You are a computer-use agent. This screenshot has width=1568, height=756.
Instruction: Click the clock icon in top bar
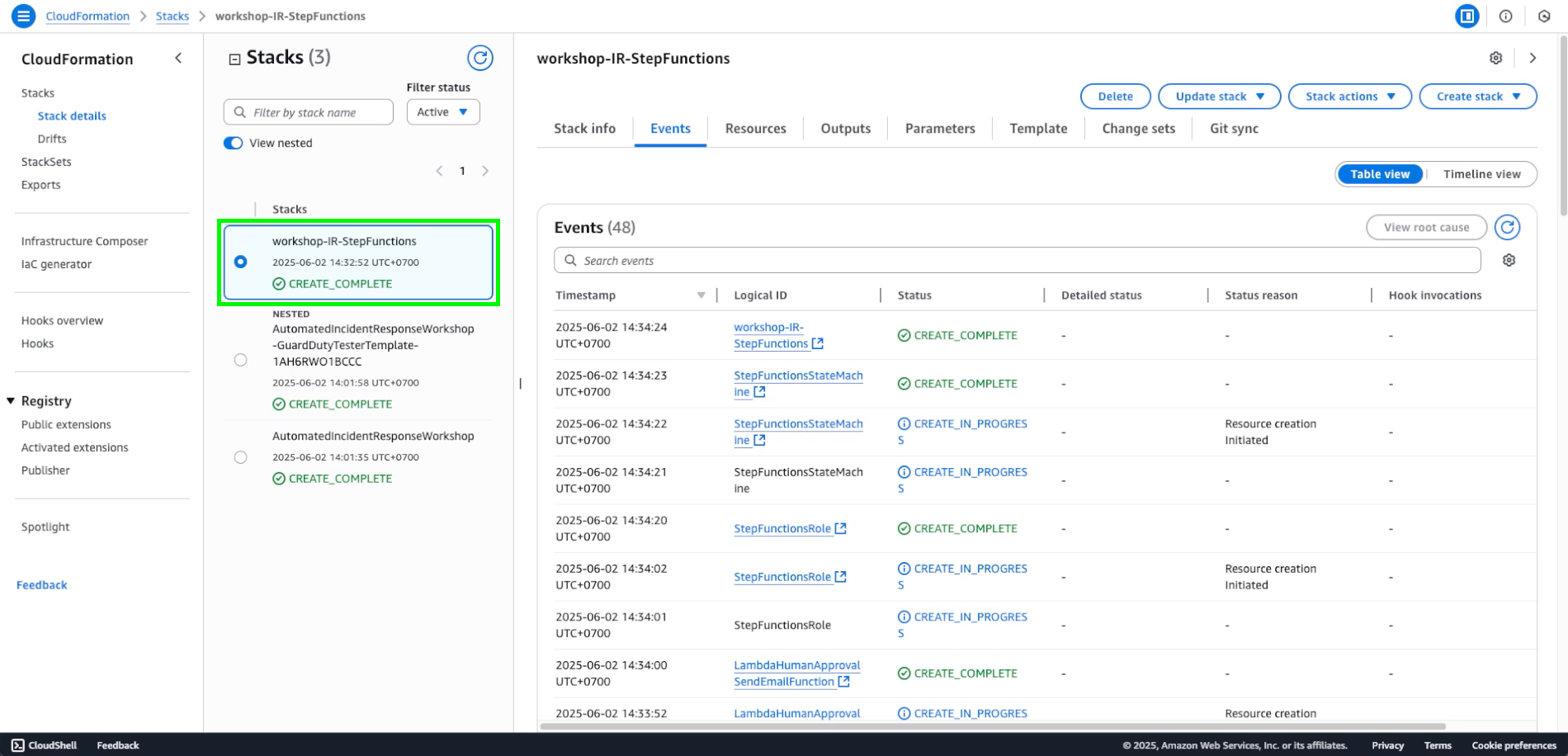1544,16
